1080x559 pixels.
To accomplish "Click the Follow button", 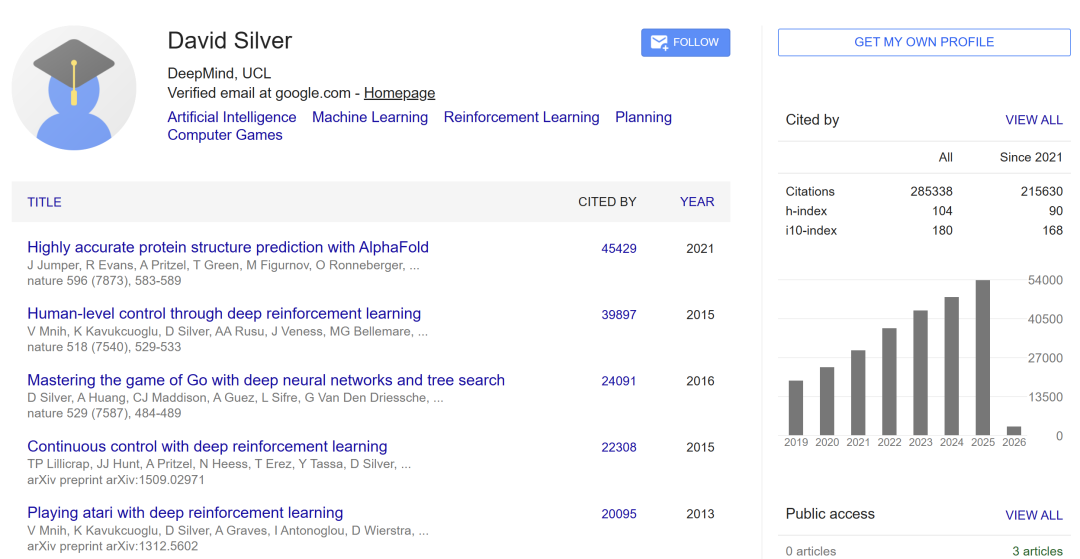I will tap(685, 42).
